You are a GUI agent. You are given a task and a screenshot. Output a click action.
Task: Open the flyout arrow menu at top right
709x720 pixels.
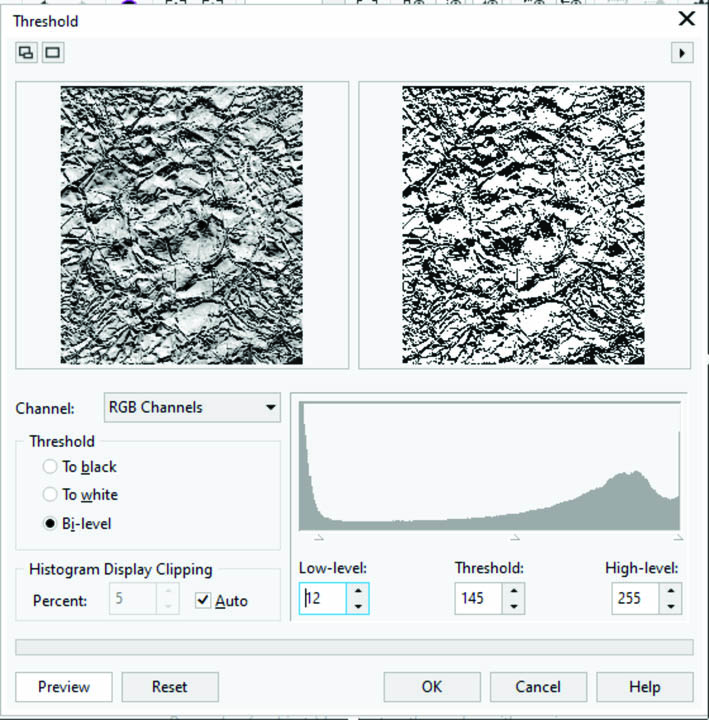pyautogui.click(x=682, y=53)
